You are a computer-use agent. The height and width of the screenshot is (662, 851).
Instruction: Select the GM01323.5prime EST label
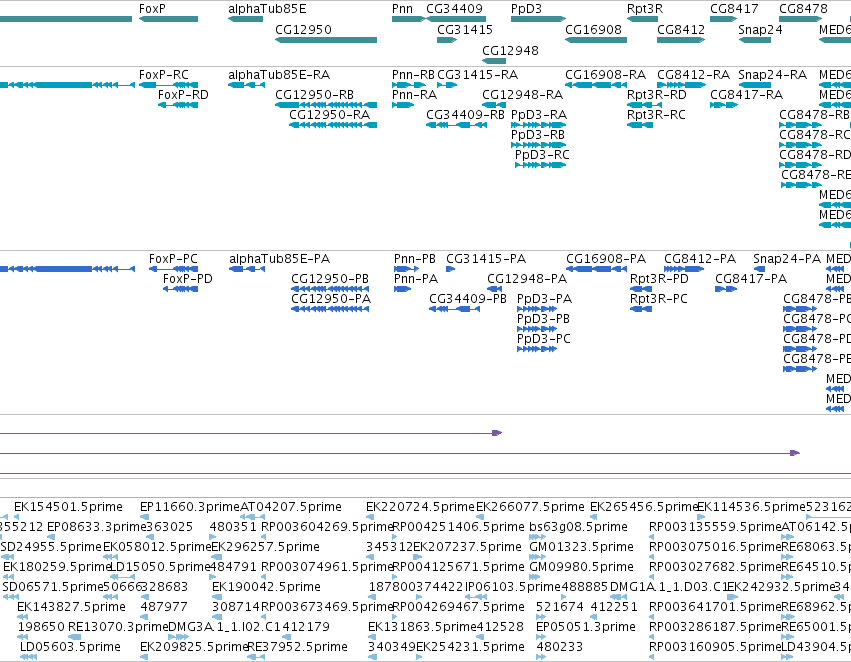[581, 547]
